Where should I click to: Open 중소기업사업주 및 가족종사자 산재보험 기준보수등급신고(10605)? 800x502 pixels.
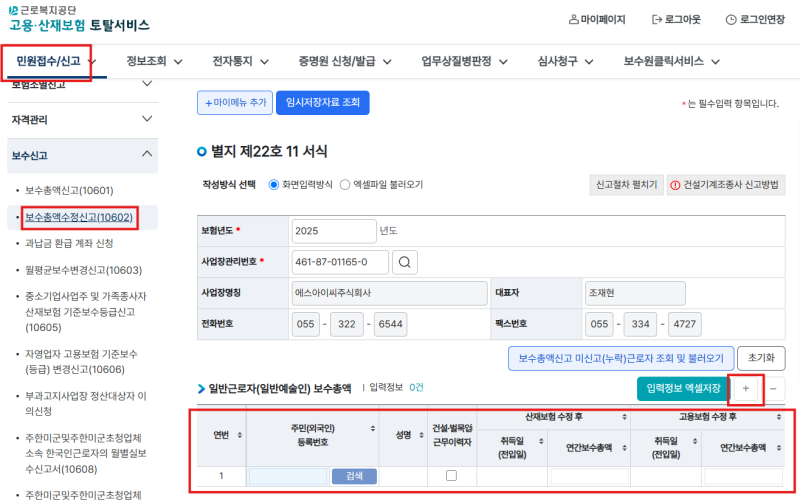coord(86,312)
